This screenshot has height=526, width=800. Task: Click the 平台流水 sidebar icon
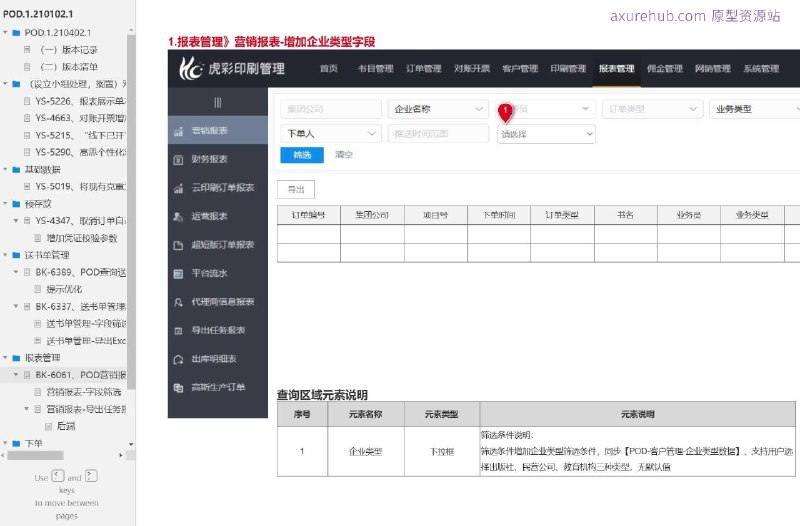coord(178,274)
